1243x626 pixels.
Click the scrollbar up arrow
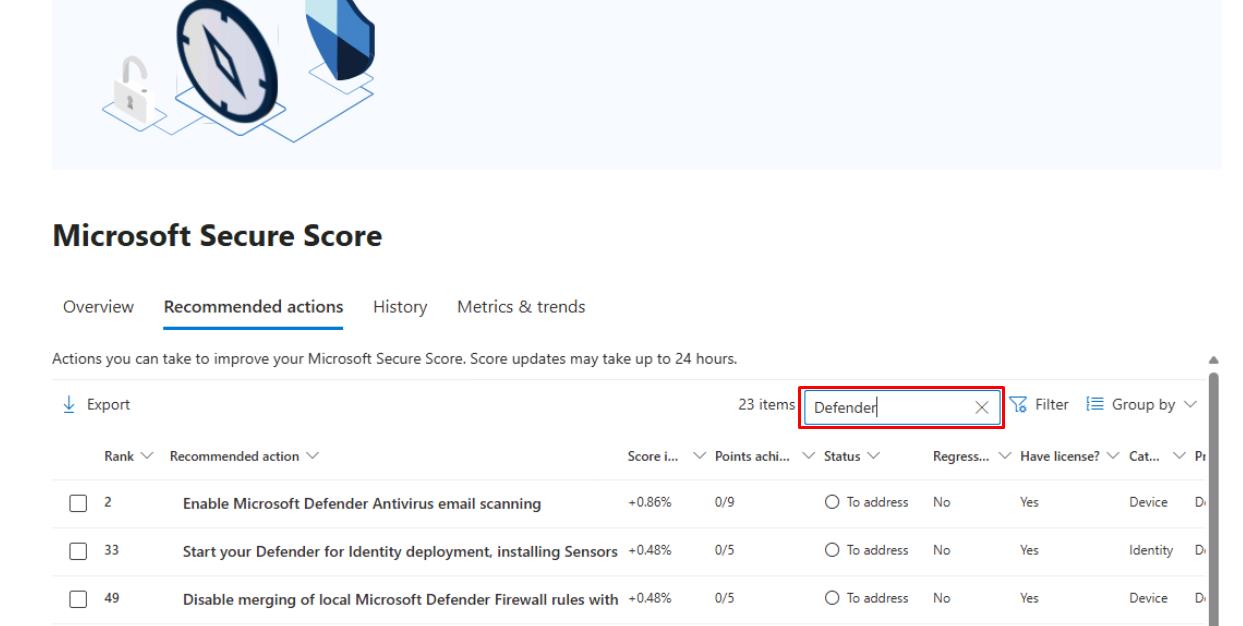[x=1214, y=360]
